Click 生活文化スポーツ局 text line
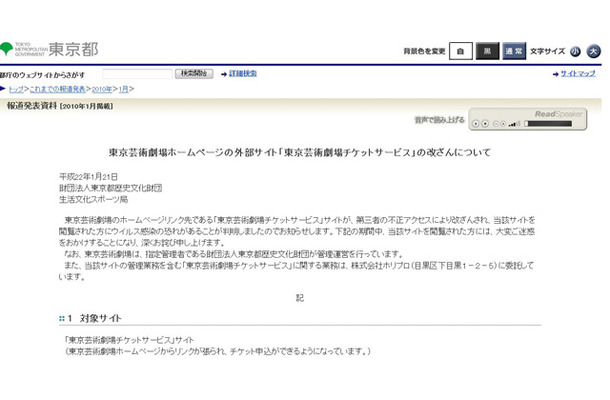 [93, 200]
